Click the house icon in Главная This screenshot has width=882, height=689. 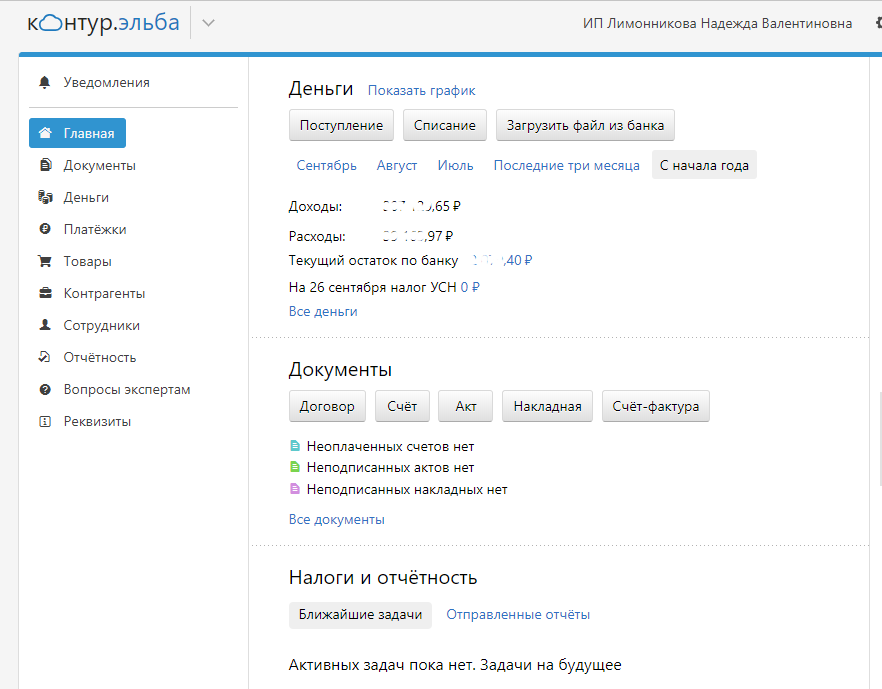[45, 133]
